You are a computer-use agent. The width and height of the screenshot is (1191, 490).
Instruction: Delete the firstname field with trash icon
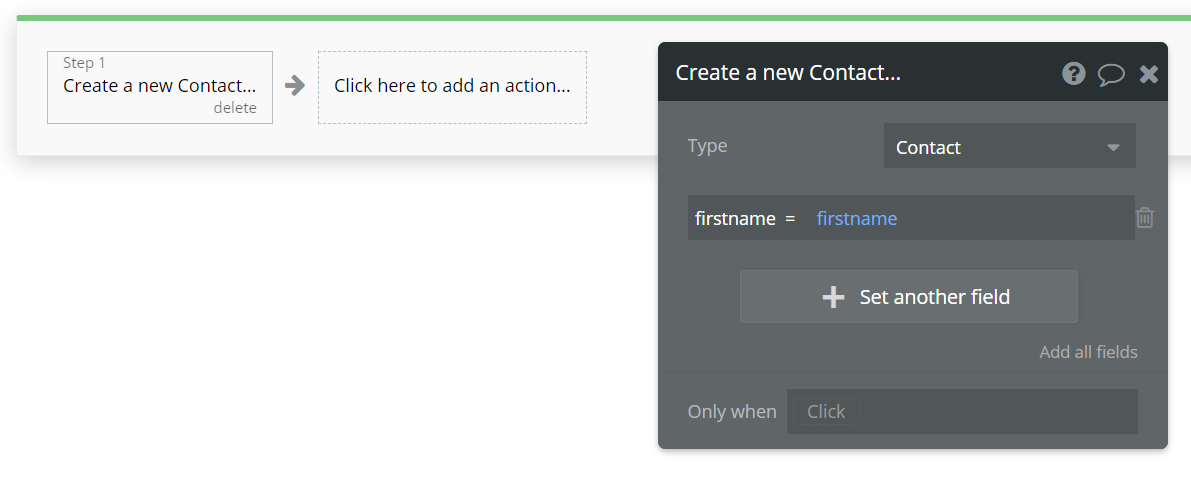(x=1145, y=217)
